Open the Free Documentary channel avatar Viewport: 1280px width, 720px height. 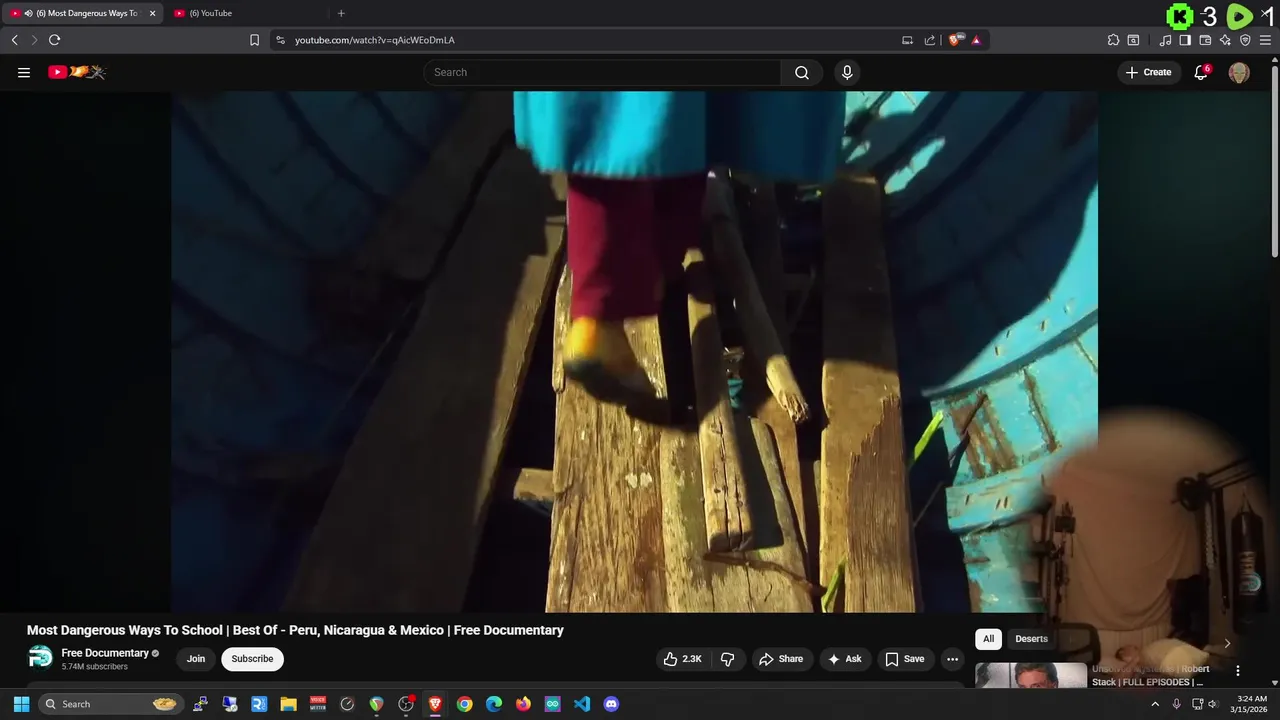coord(40,657)
